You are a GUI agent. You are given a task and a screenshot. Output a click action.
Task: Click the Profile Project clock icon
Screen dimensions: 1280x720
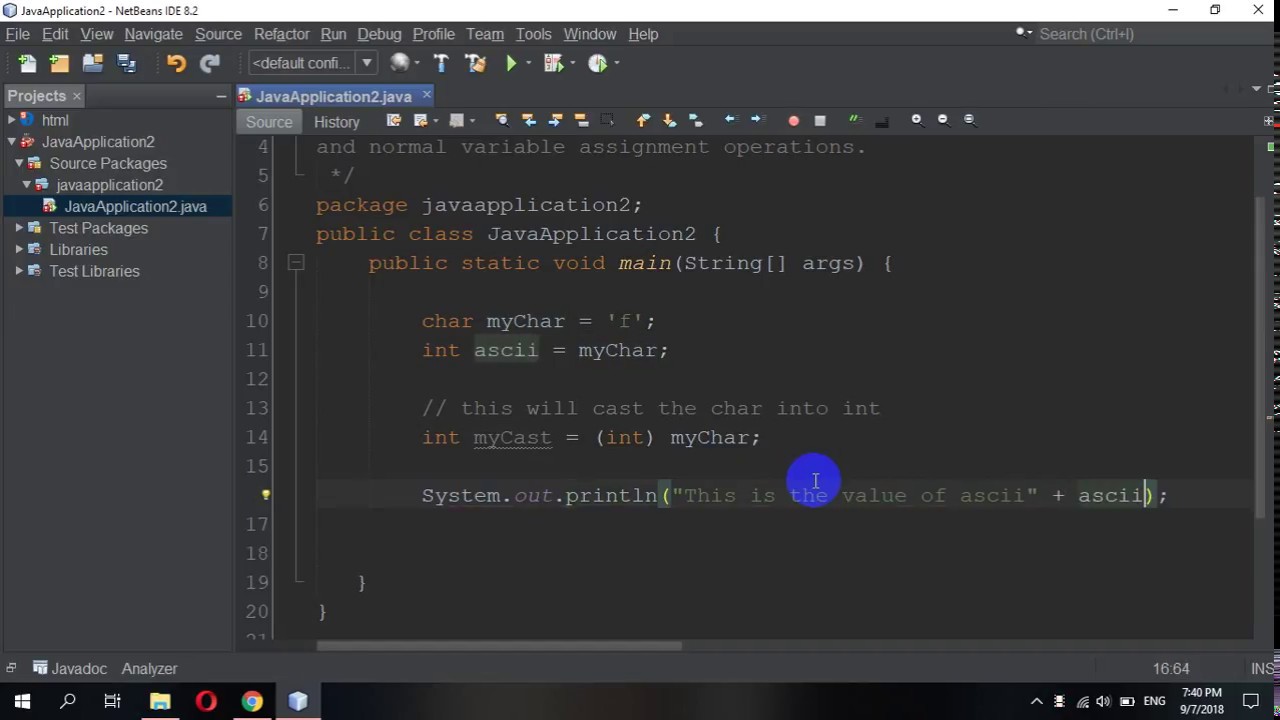(598, 63)
